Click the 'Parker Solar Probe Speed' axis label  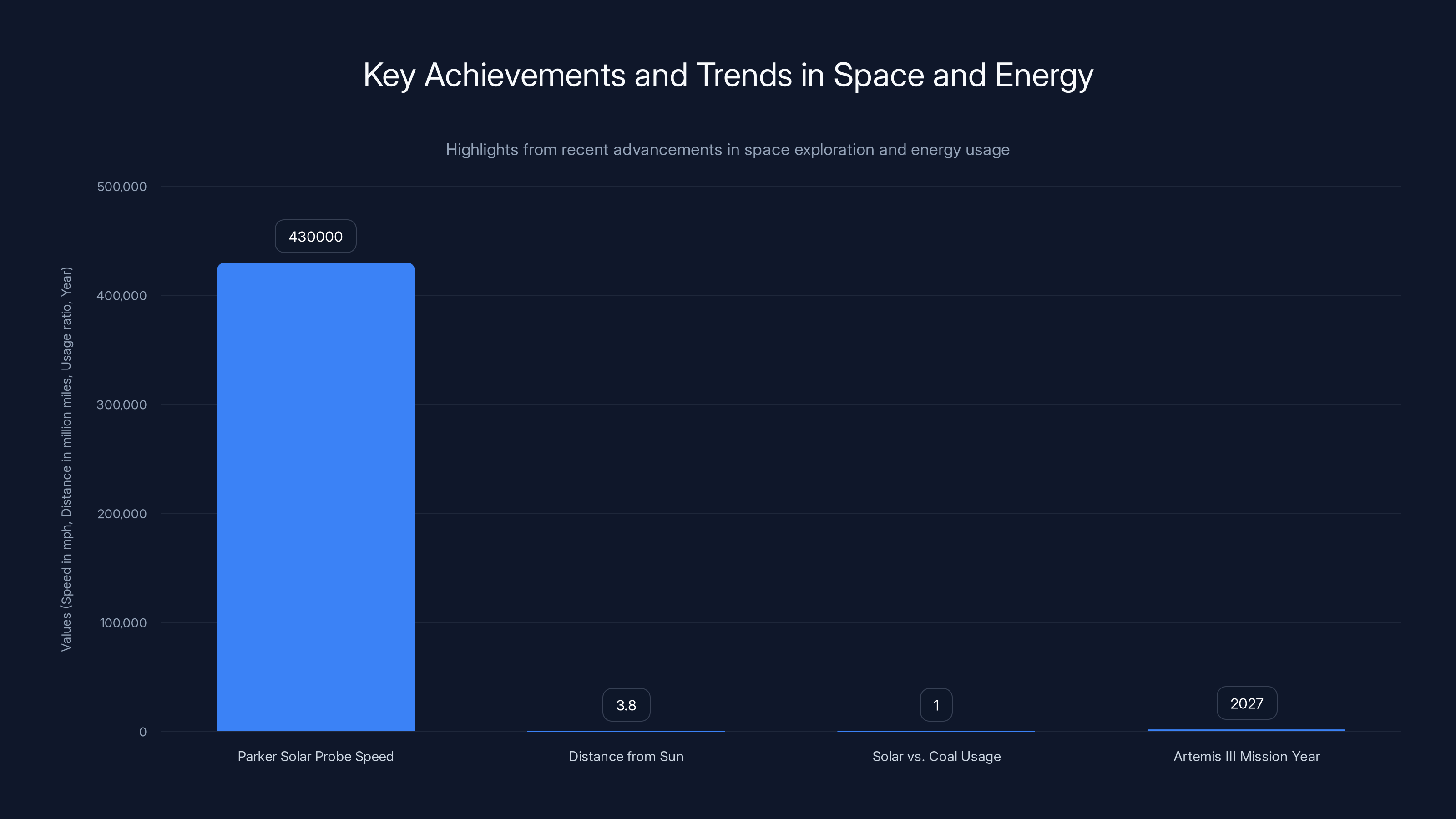(x=315, y=756)
